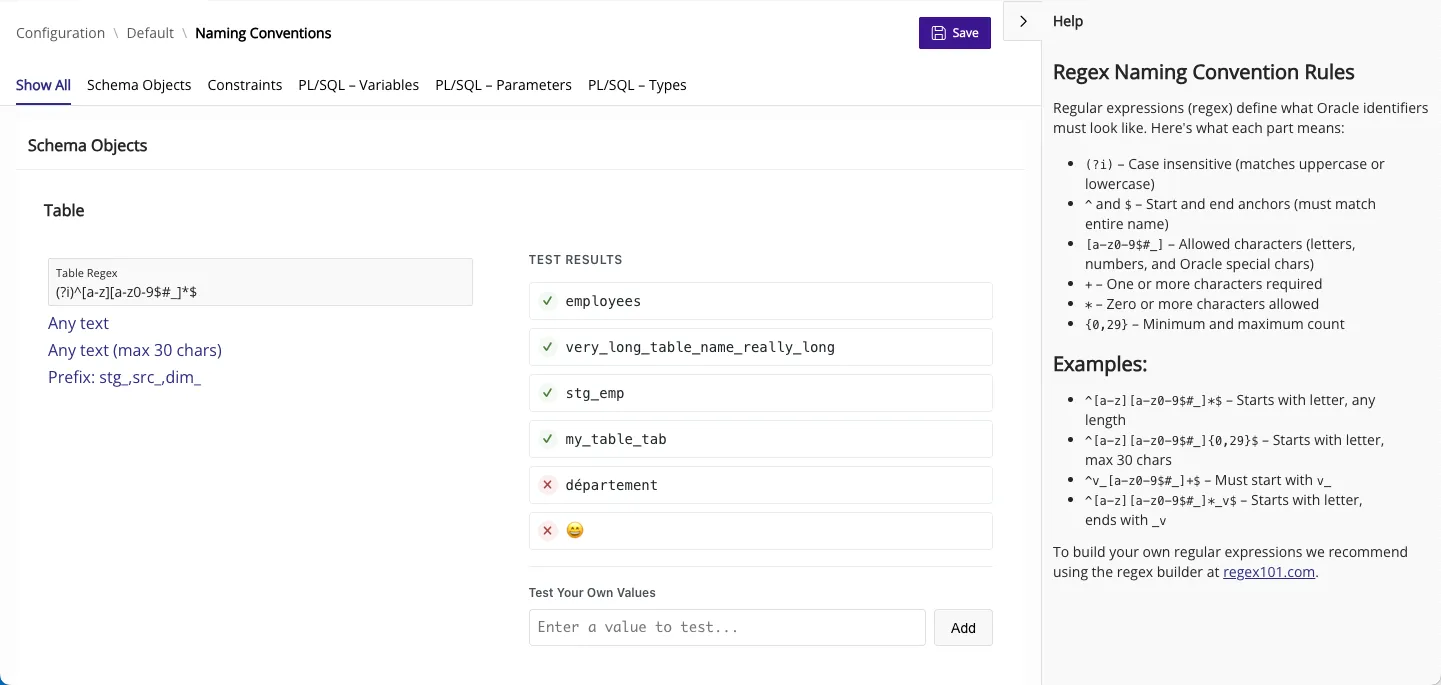Click the smiley emoji test value
The width and height of the screenshot is (1441, 685).
coord(574,531)
